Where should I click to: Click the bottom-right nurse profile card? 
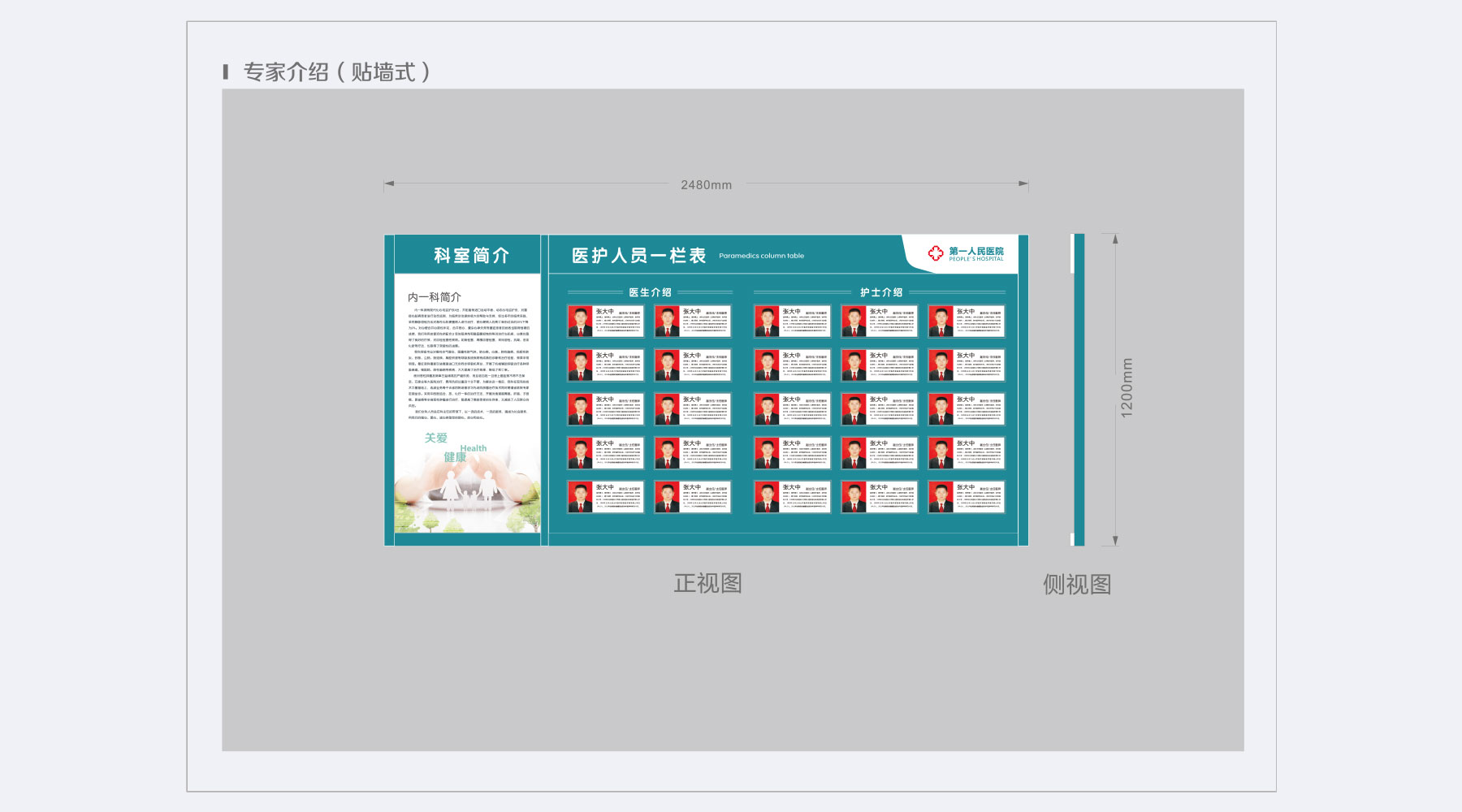click(x=967, y=497)
